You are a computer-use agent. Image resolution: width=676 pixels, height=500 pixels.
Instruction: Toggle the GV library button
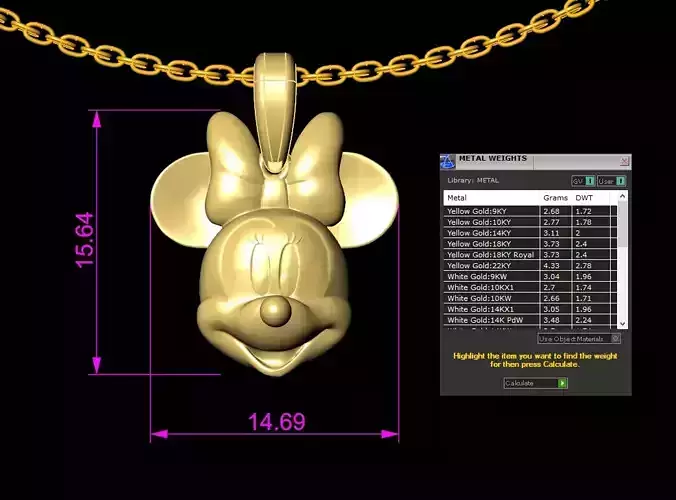pyautogui.click(x=583, y=181)
